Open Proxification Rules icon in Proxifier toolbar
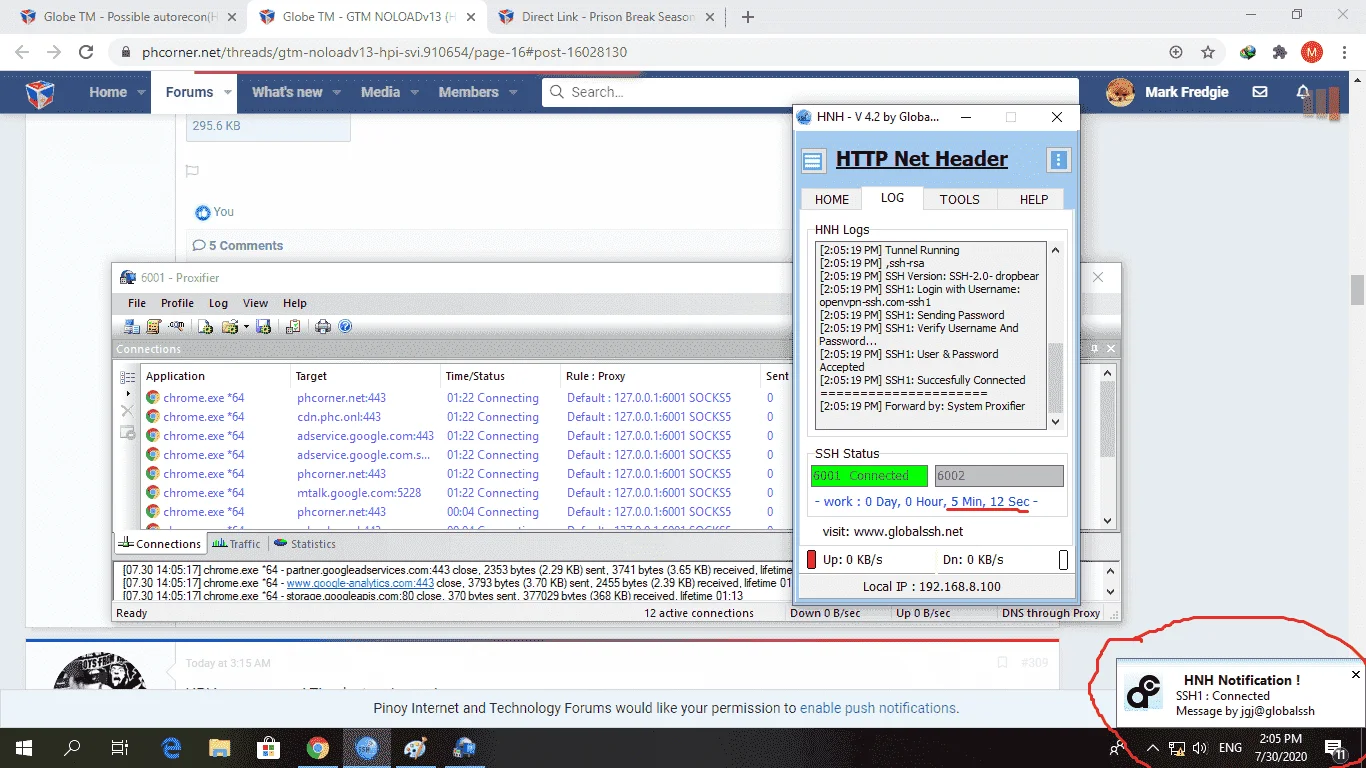The image size is (1366, 768). [154, 326]
